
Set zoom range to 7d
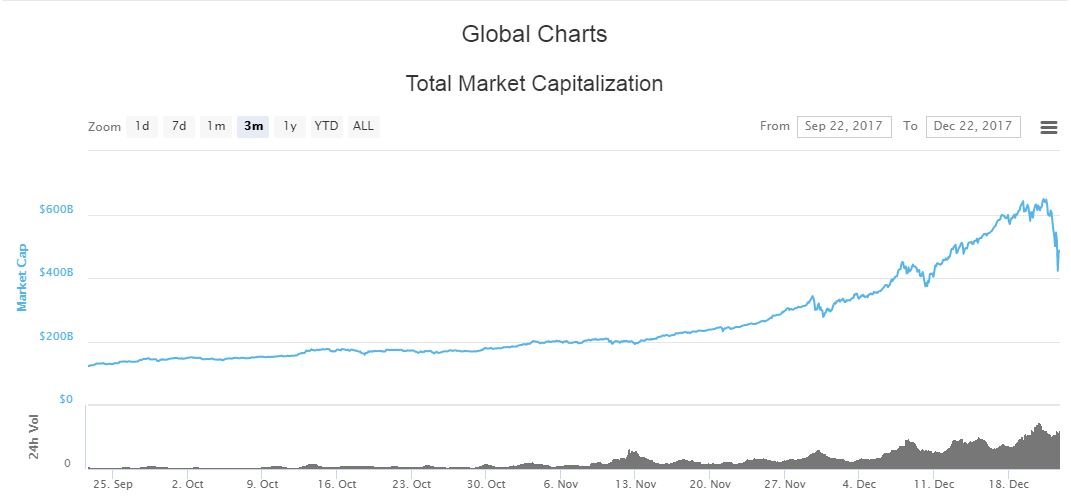point(179,126)
